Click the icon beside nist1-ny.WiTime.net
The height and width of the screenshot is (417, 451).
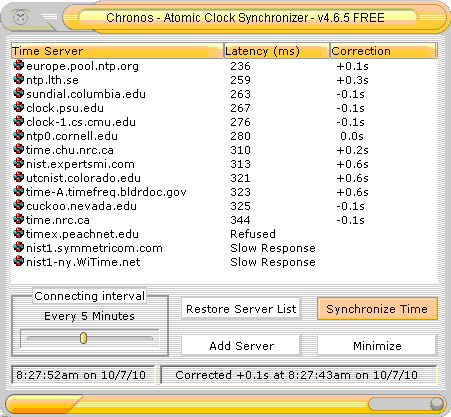pyautogui.click(x=19, y=261)
